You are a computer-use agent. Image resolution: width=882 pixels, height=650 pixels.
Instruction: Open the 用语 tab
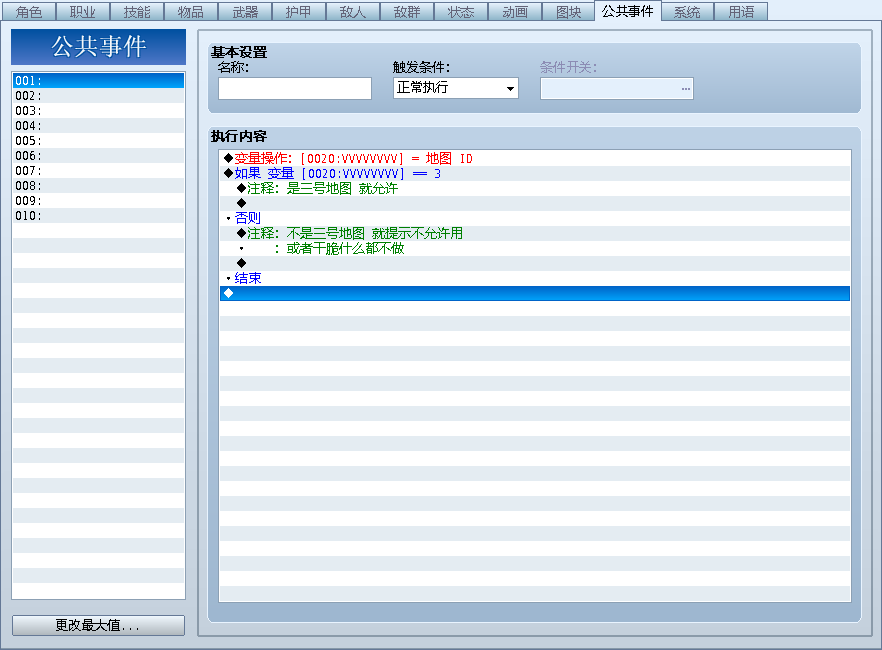tap(741, 11)
